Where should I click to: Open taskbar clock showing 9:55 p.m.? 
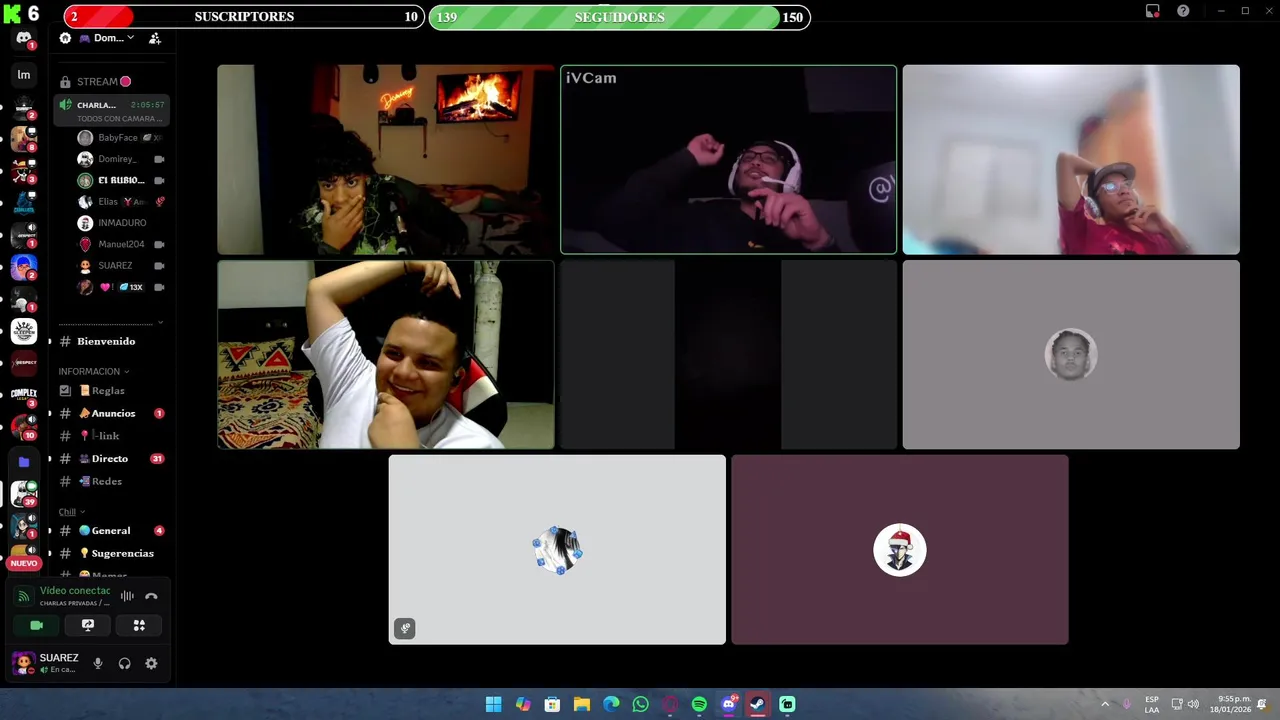(1230, 704)
